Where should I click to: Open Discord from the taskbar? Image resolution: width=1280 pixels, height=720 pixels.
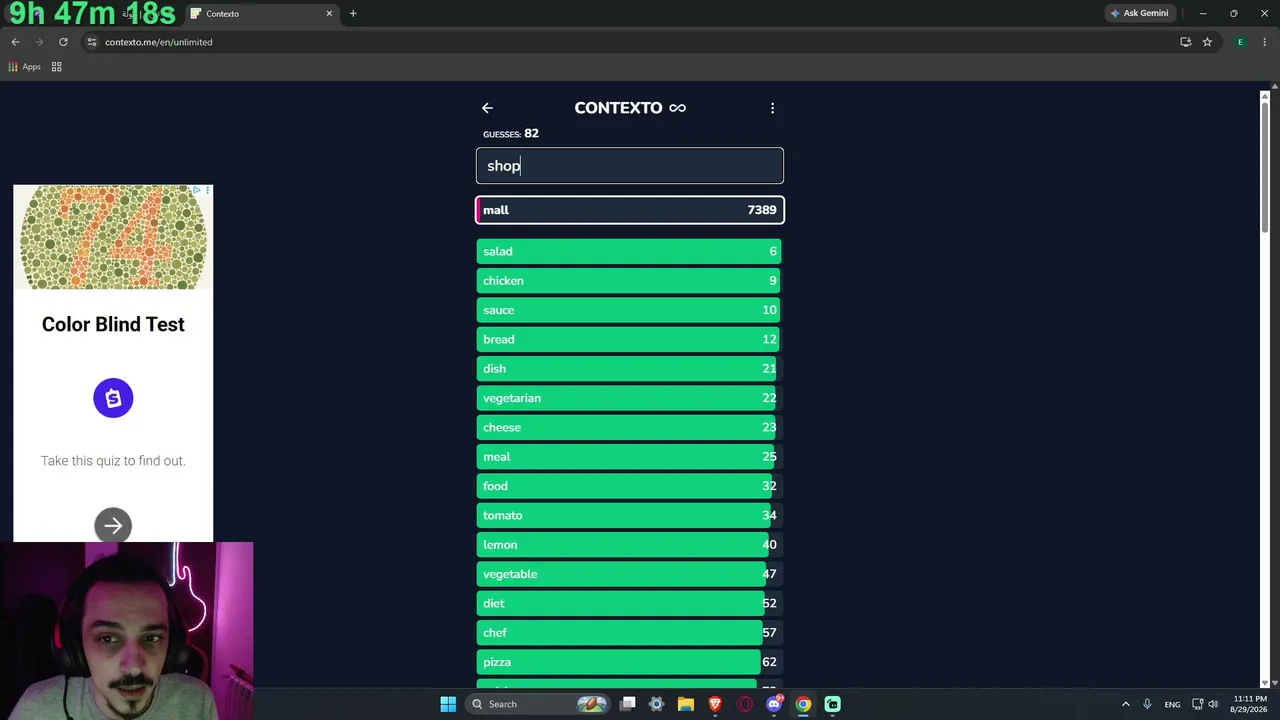(x=774, y=704)
